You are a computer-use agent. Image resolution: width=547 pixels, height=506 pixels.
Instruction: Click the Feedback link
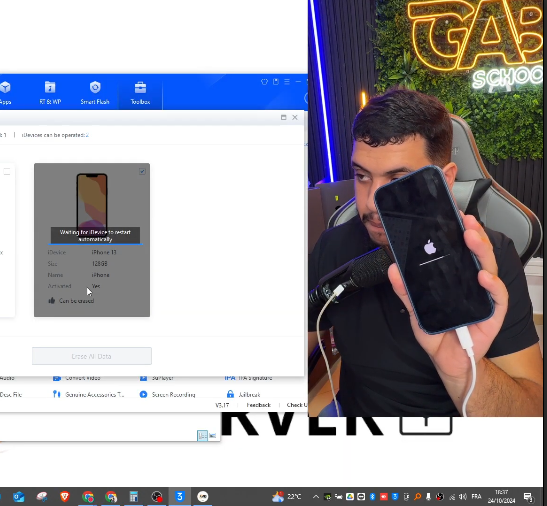point(258,405)
